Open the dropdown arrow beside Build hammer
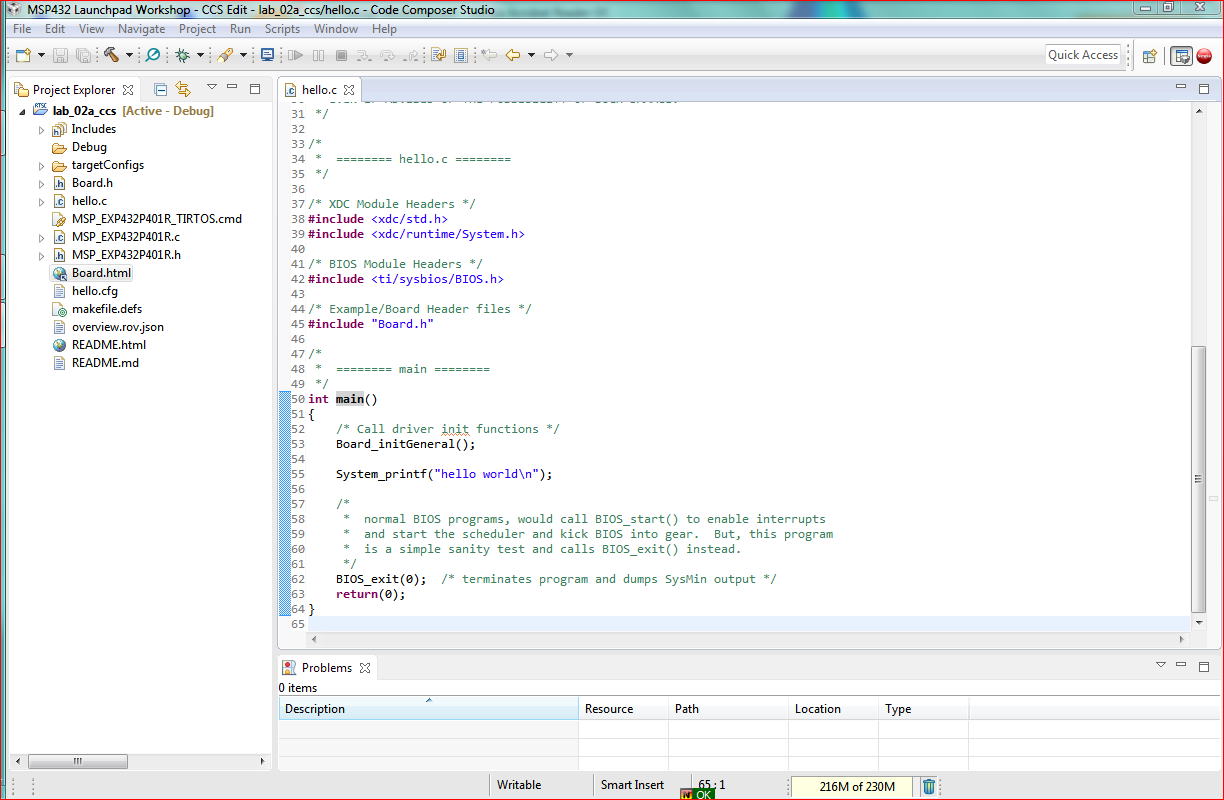The width and height of the screenshot is (1224, 800). (128, 56)
